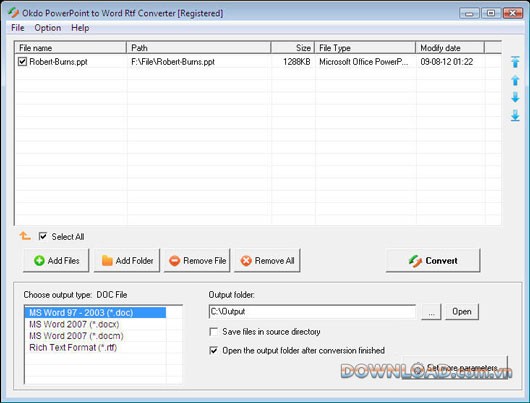Sort by the File Type column header
This screenshot has width=530, height=403.
(x=365, y=48)
